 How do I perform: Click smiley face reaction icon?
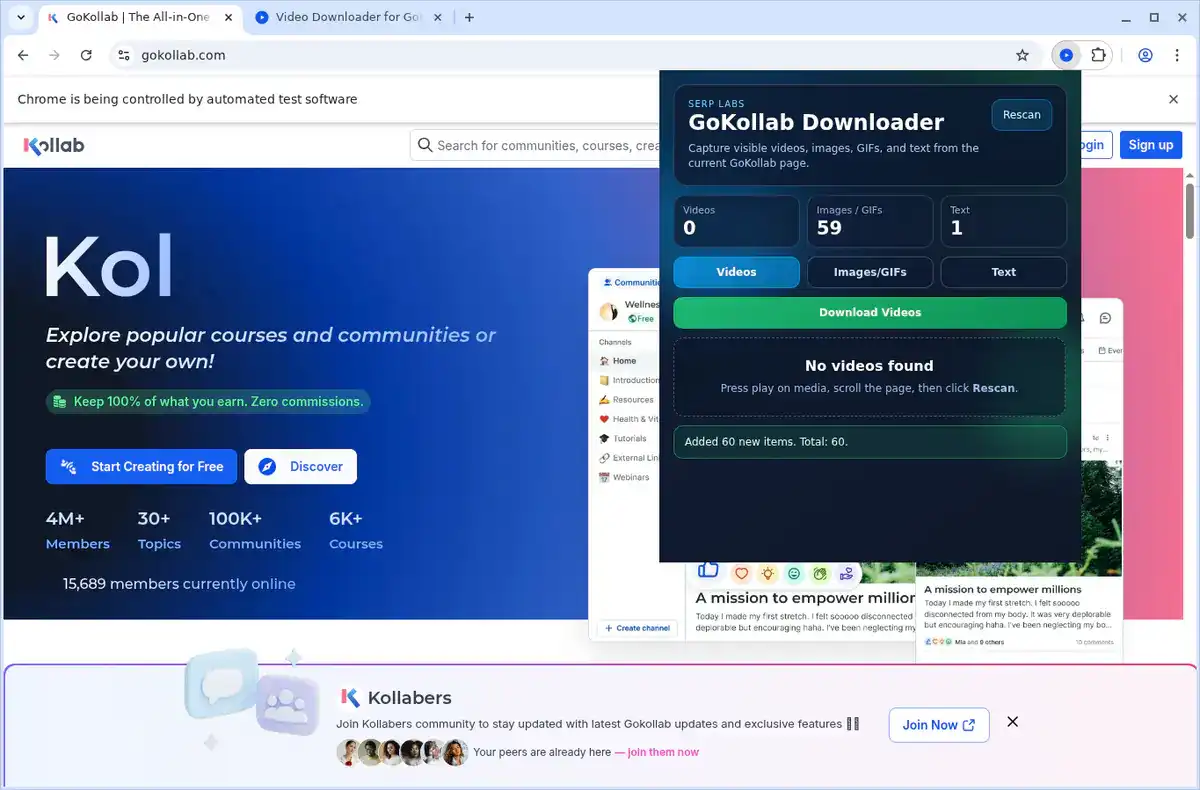794,574
